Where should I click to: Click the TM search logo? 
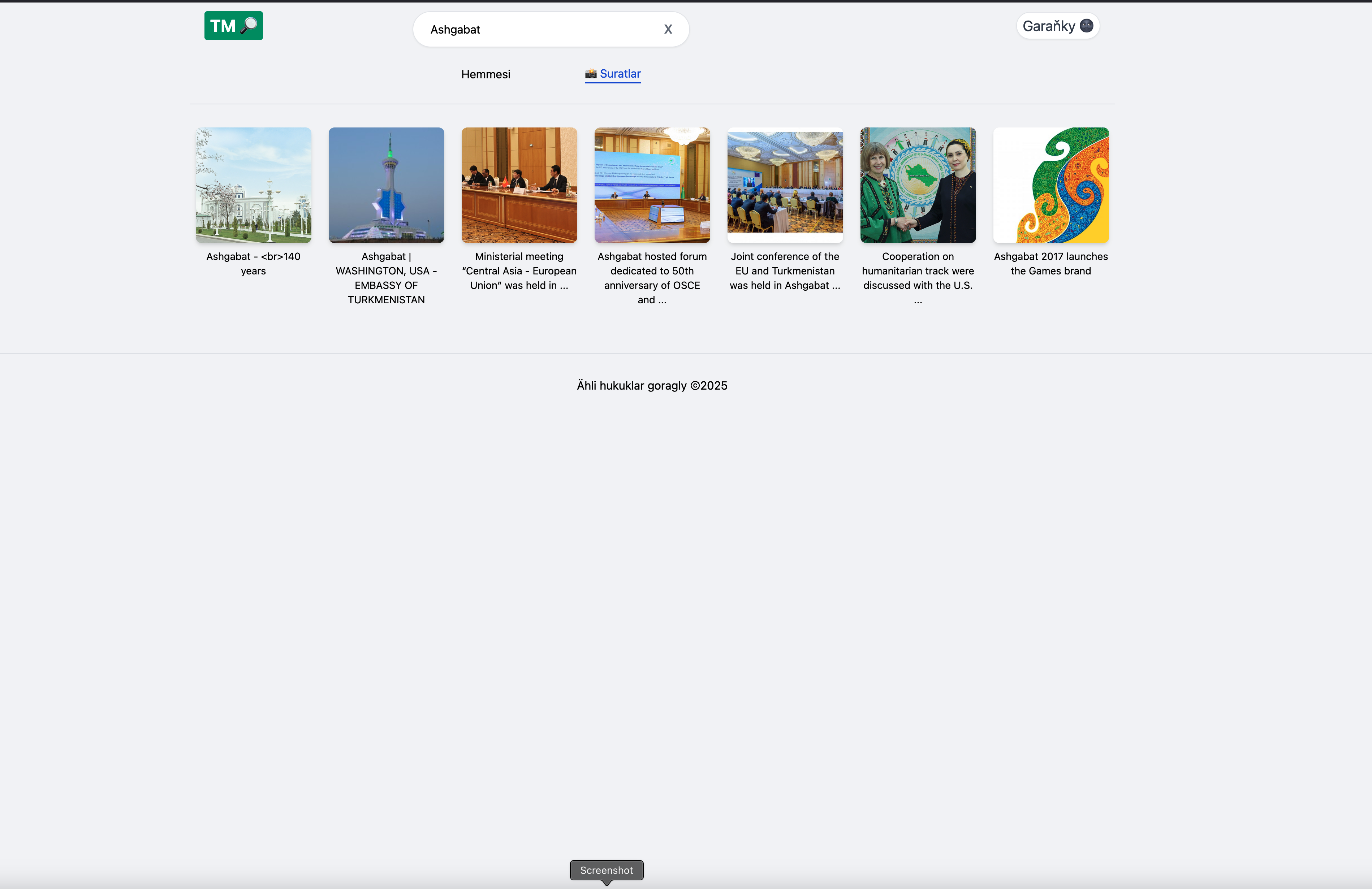[x=233, y=26]
